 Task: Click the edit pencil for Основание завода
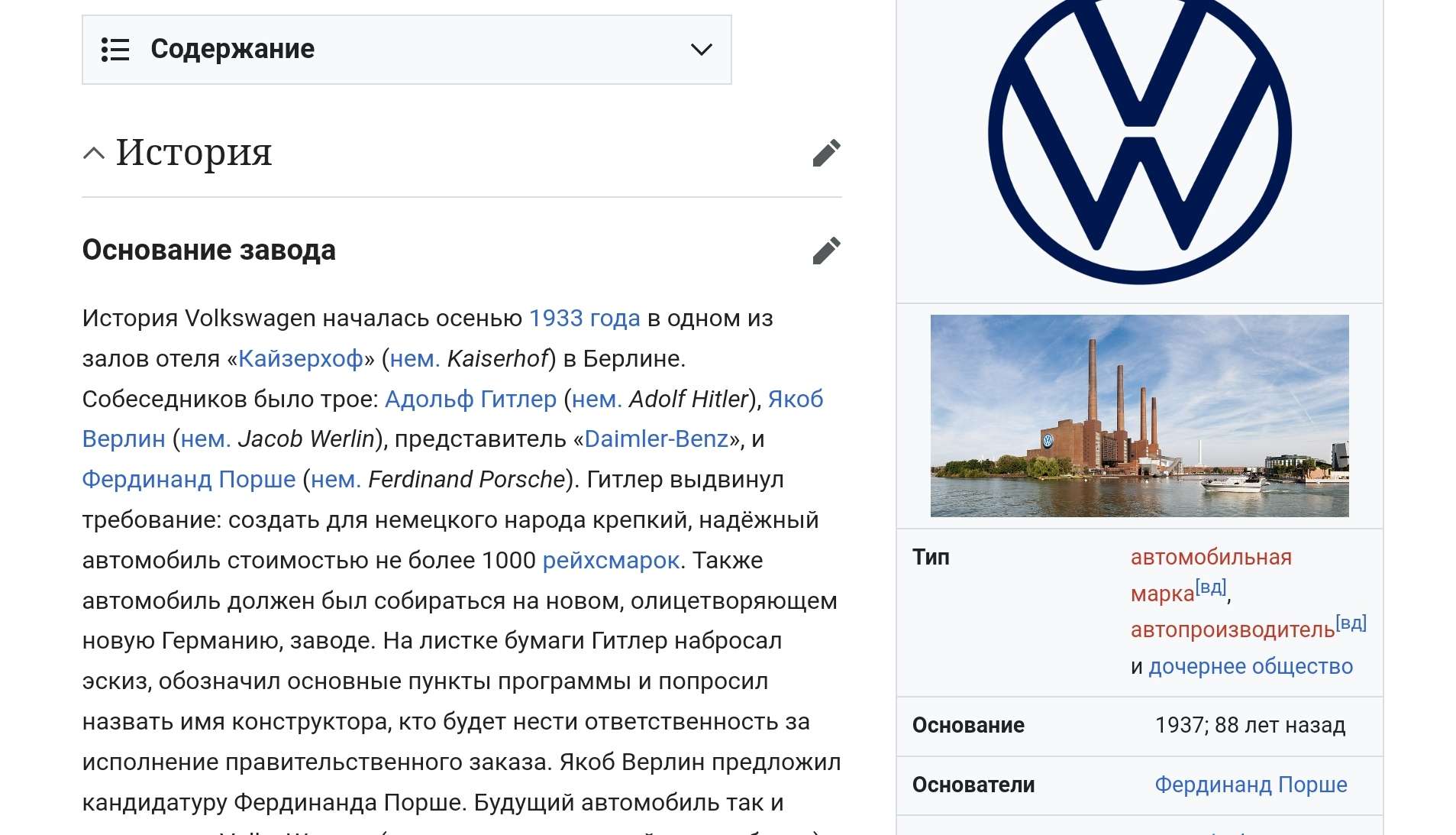(826, 251)
